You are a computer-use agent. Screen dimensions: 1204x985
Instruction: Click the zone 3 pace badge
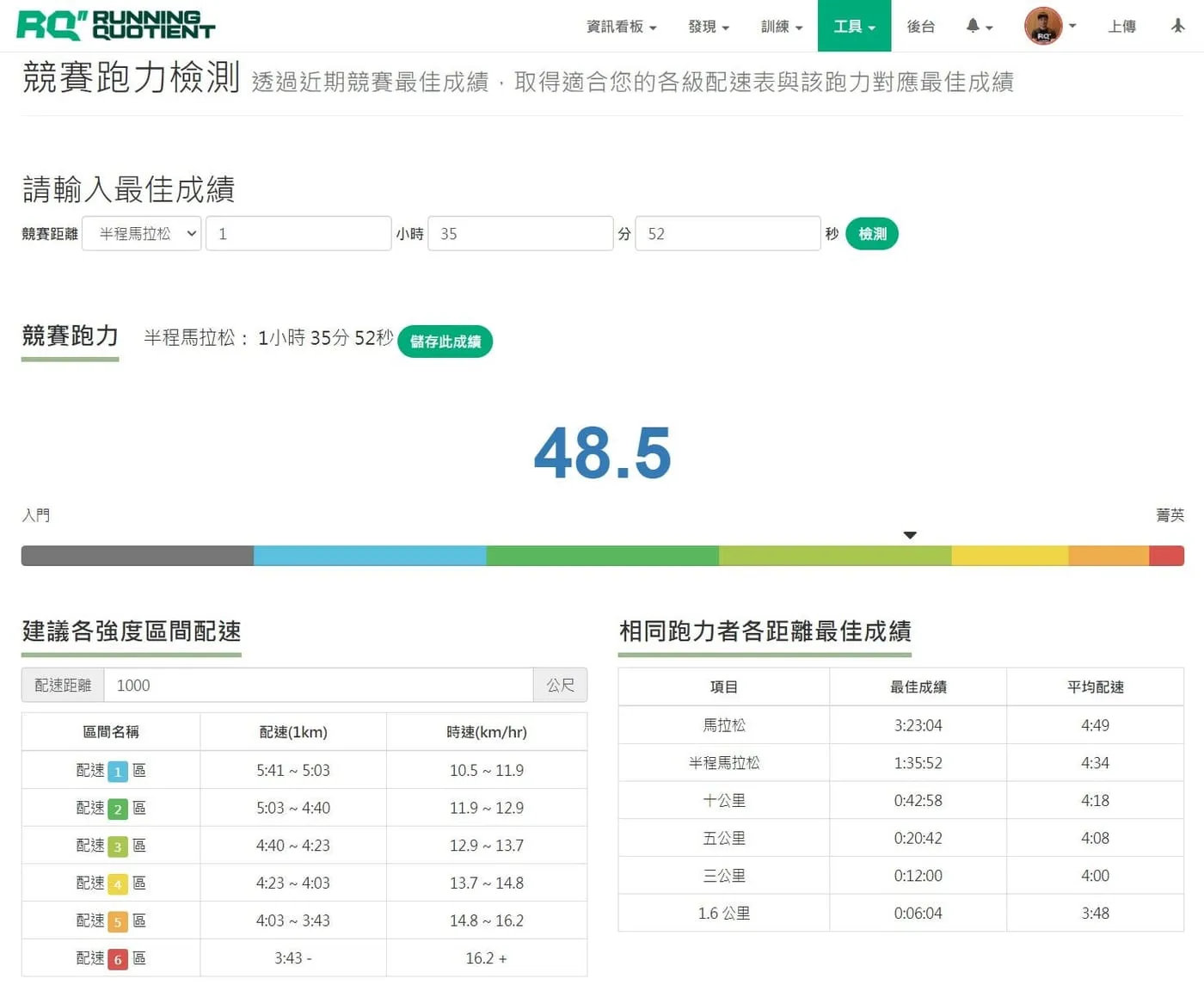pyautogui.click(x=118, y=846)
